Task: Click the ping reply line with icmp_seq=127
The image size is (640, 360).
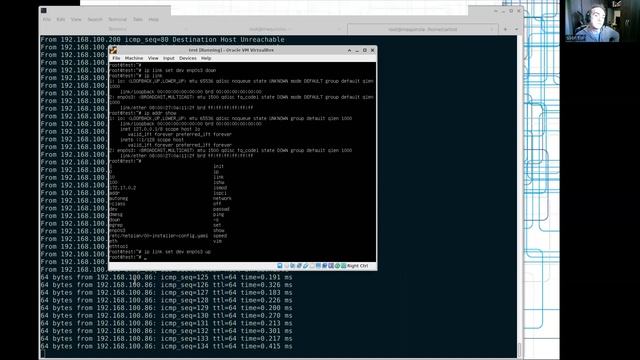Action: pos(167,293)
